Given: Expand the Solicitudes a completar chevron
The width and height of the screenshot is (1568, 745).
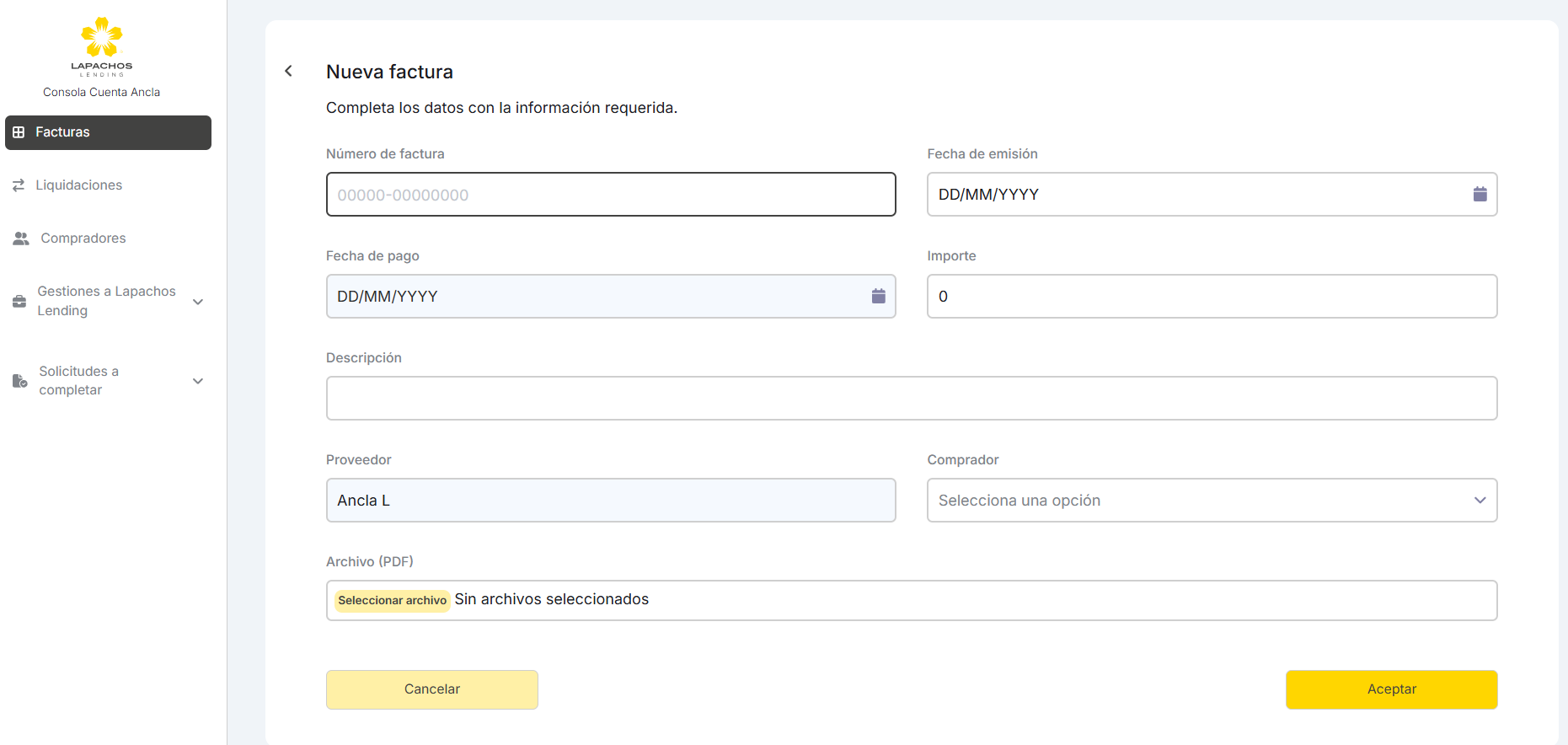Looking at the screenshot, I should 198,381.
